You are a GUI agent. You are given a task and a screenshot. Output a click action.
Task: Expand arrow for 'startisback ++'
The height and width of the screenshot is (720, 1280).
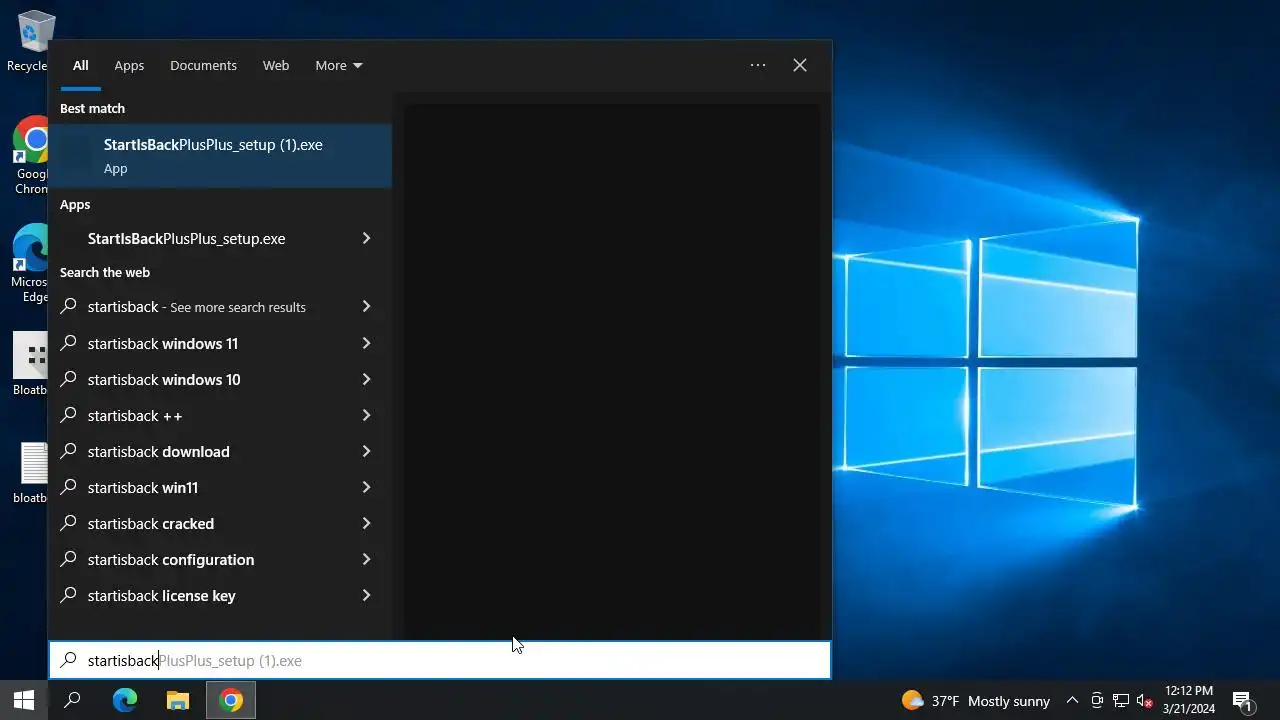coord(366,415)
